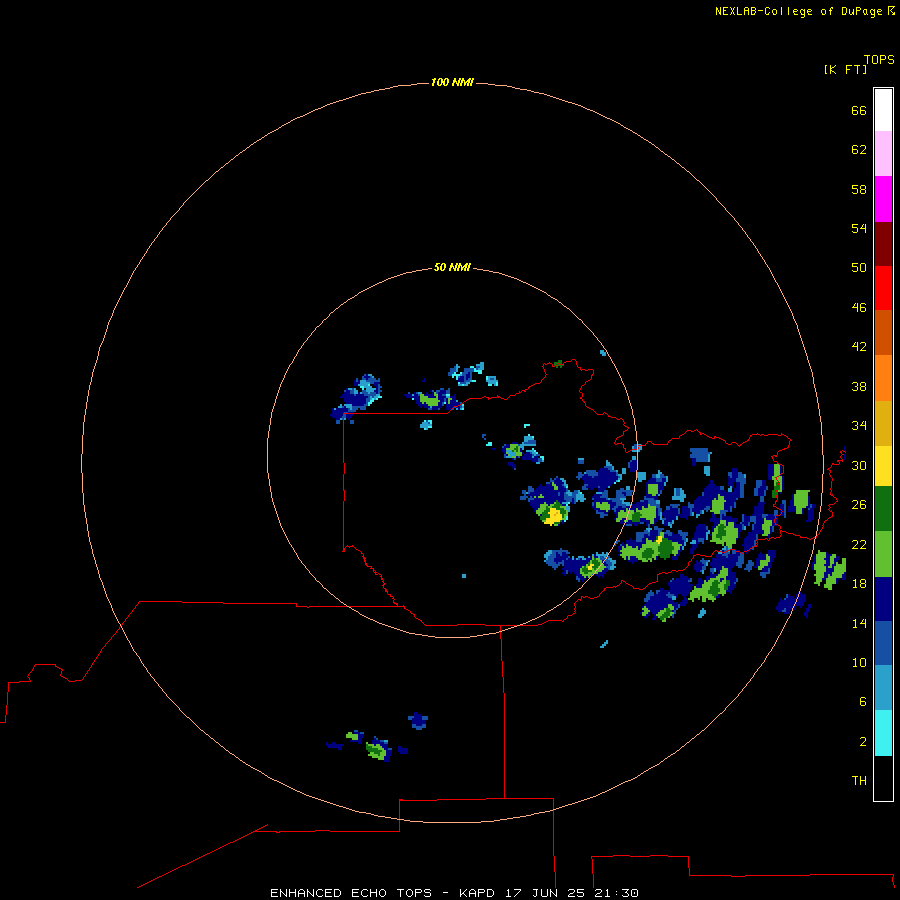Image resolution: width=900 pixels, height=900 pixels.
Task: Click legend value 26
Action: pos(859,505)
